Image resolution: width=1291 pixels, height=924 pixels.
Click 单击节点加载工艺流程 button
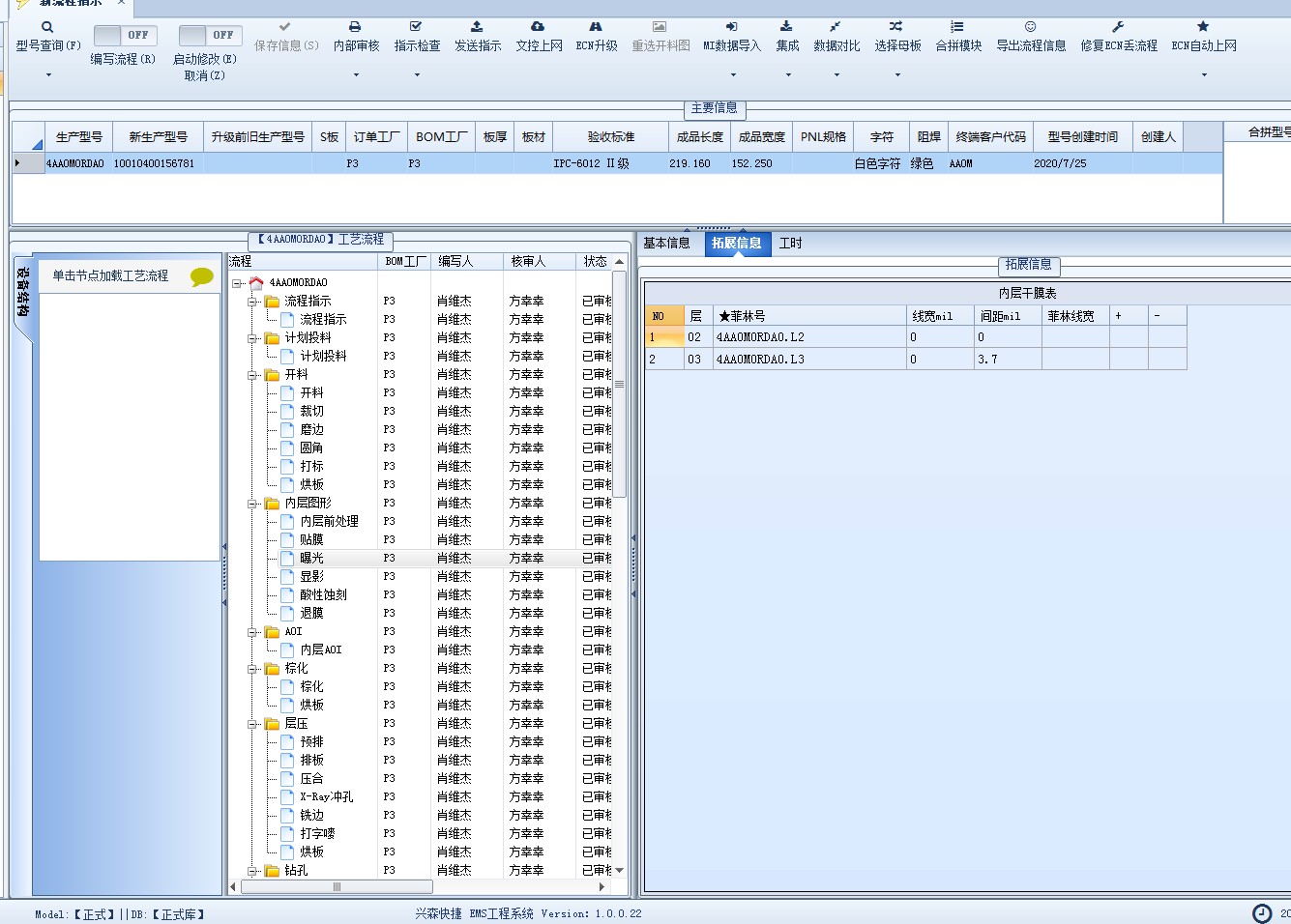110,276
